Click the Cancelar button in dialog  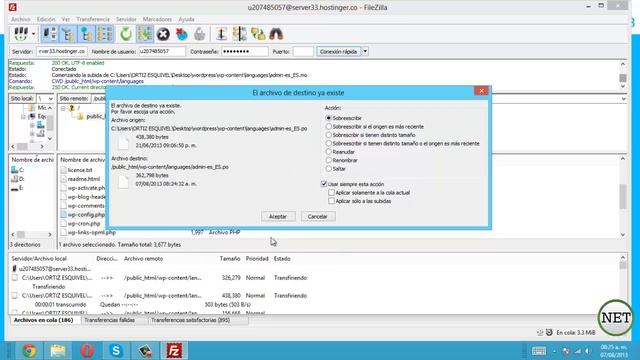click(318, 216)
